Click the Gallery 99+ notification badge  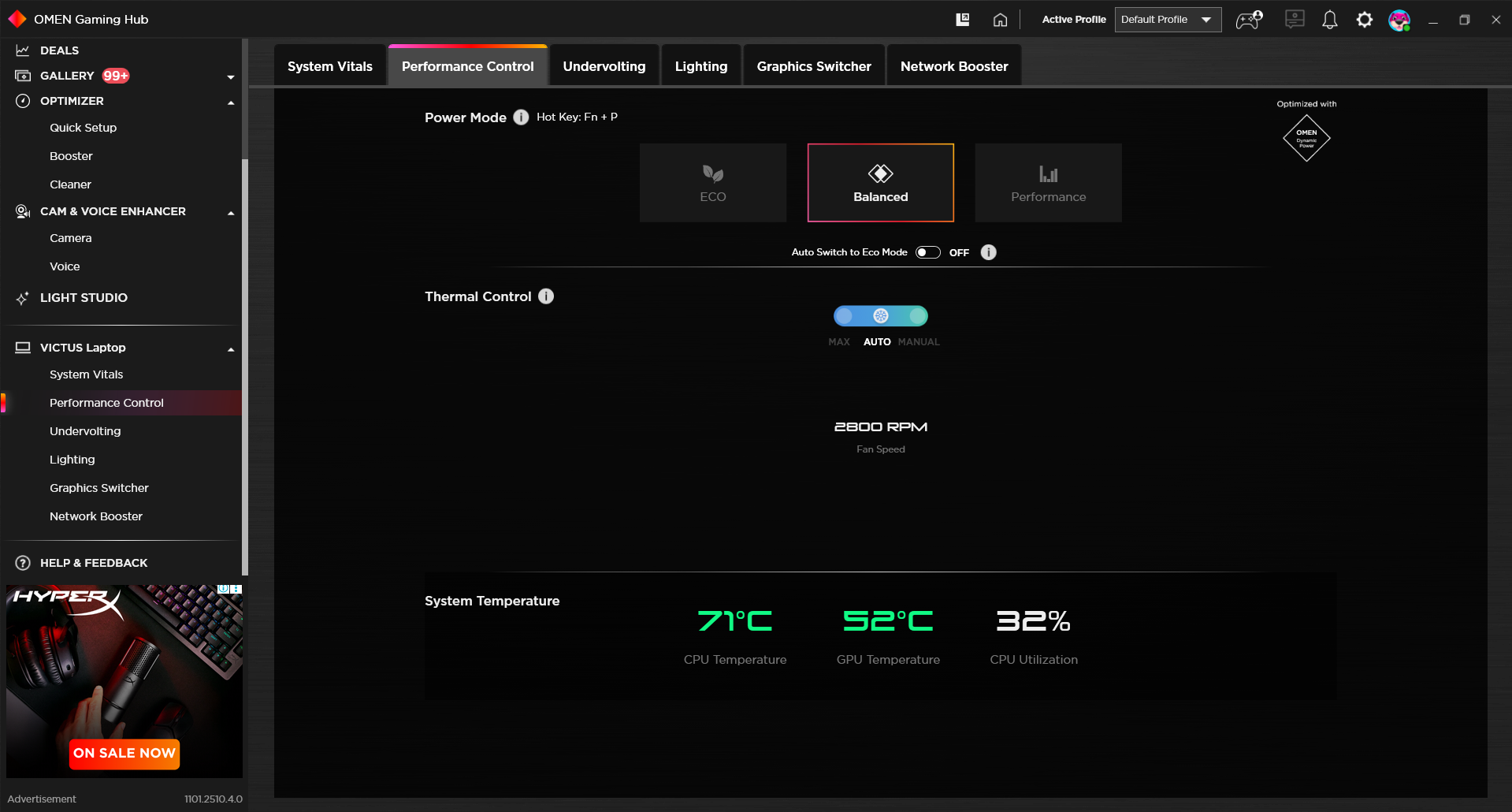click(x=116, y=76)
